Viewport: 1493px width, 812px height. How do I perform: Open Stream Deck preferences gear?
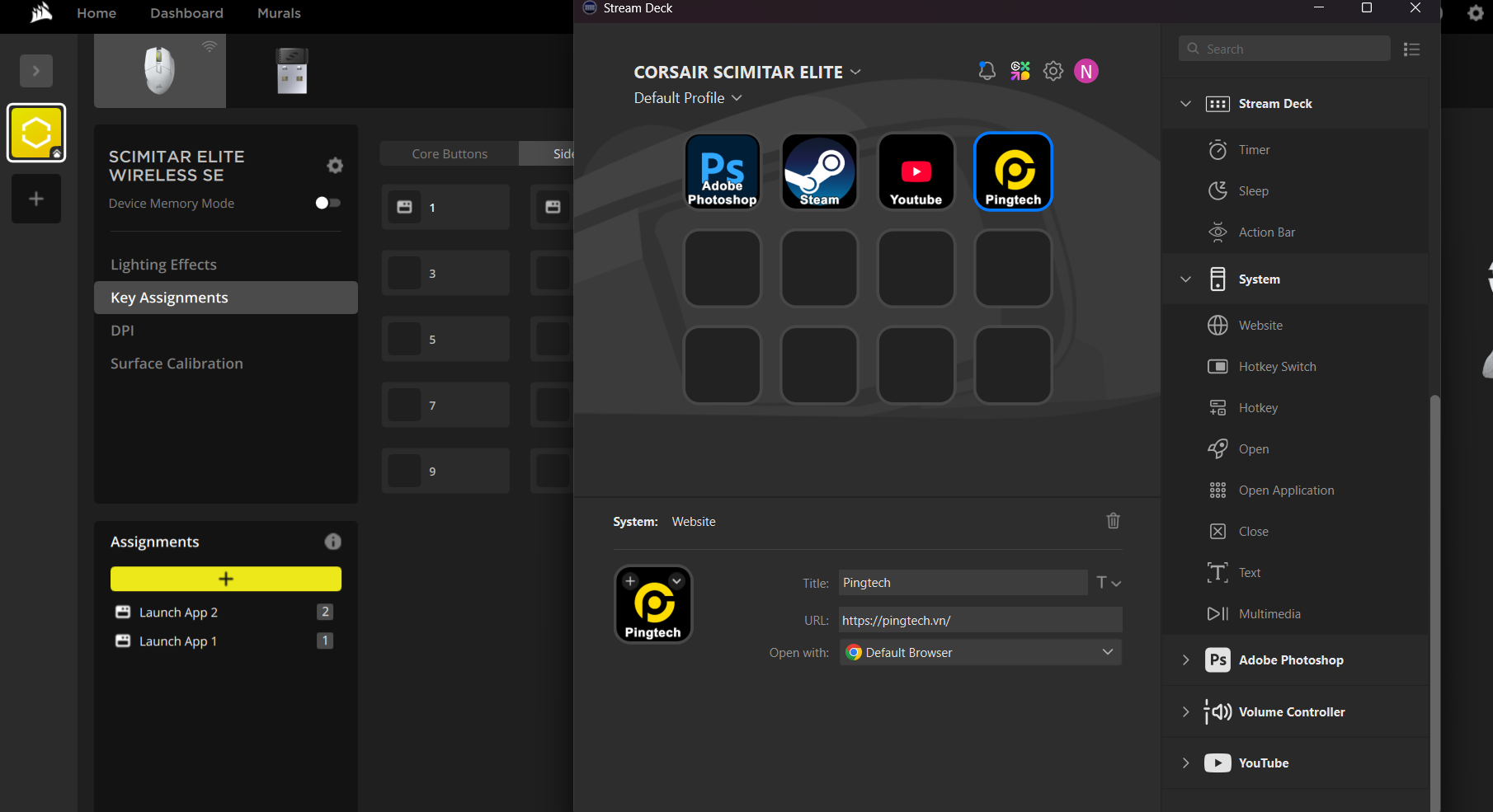tap(1053, 71)
